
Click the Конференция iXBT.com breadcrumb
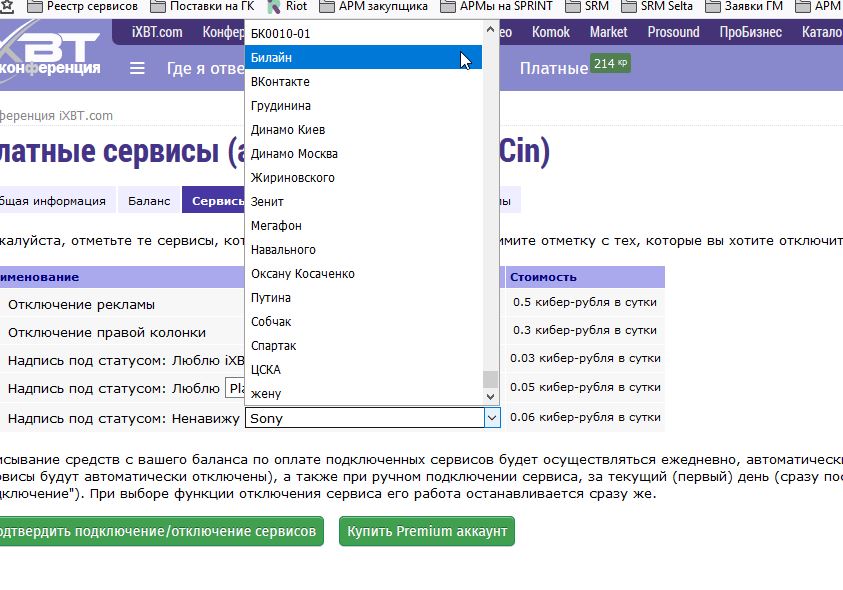tap(55, 116)
